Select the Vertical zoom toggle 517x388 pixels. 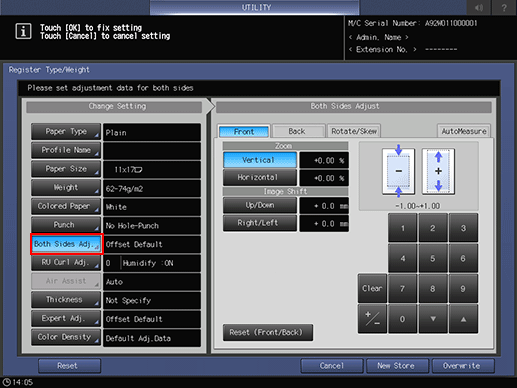pyautogui.click(x=260, y=160)
